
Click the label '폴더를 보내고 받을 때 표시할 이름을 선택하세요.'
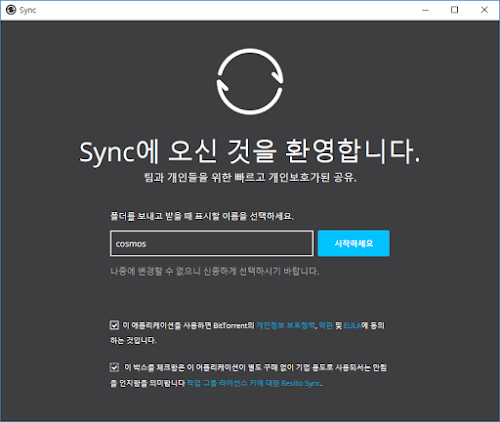[x=202, y=216]
